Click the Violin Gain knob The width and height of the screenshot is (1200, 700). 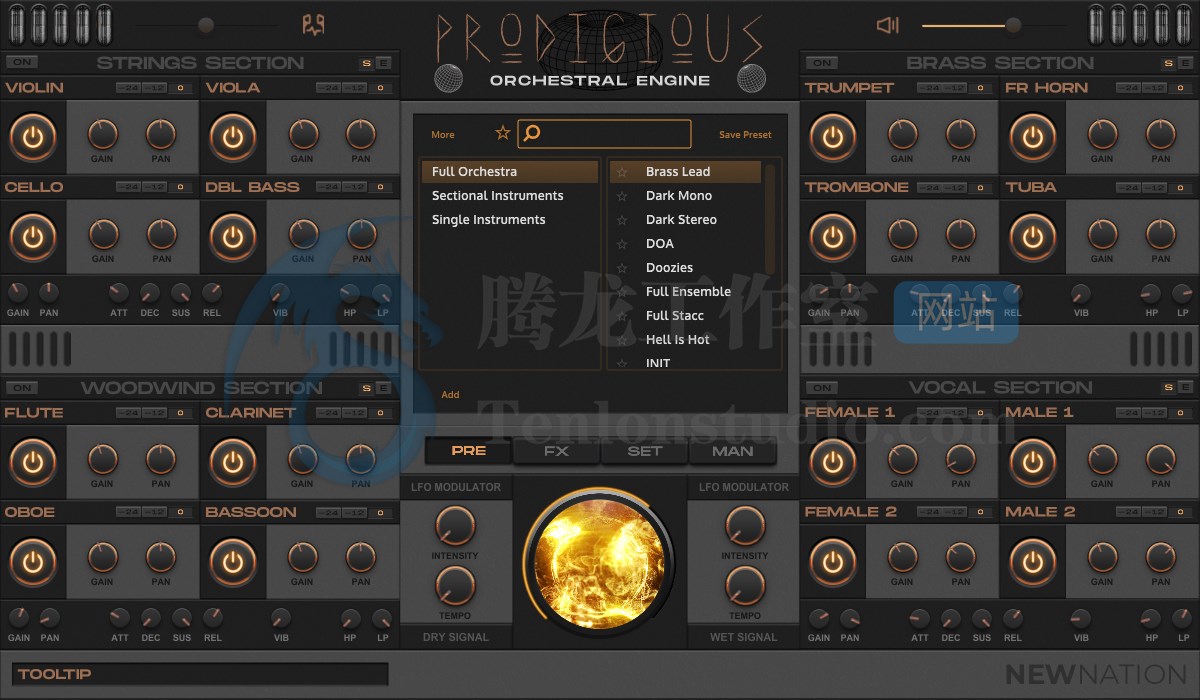(103, 133)
